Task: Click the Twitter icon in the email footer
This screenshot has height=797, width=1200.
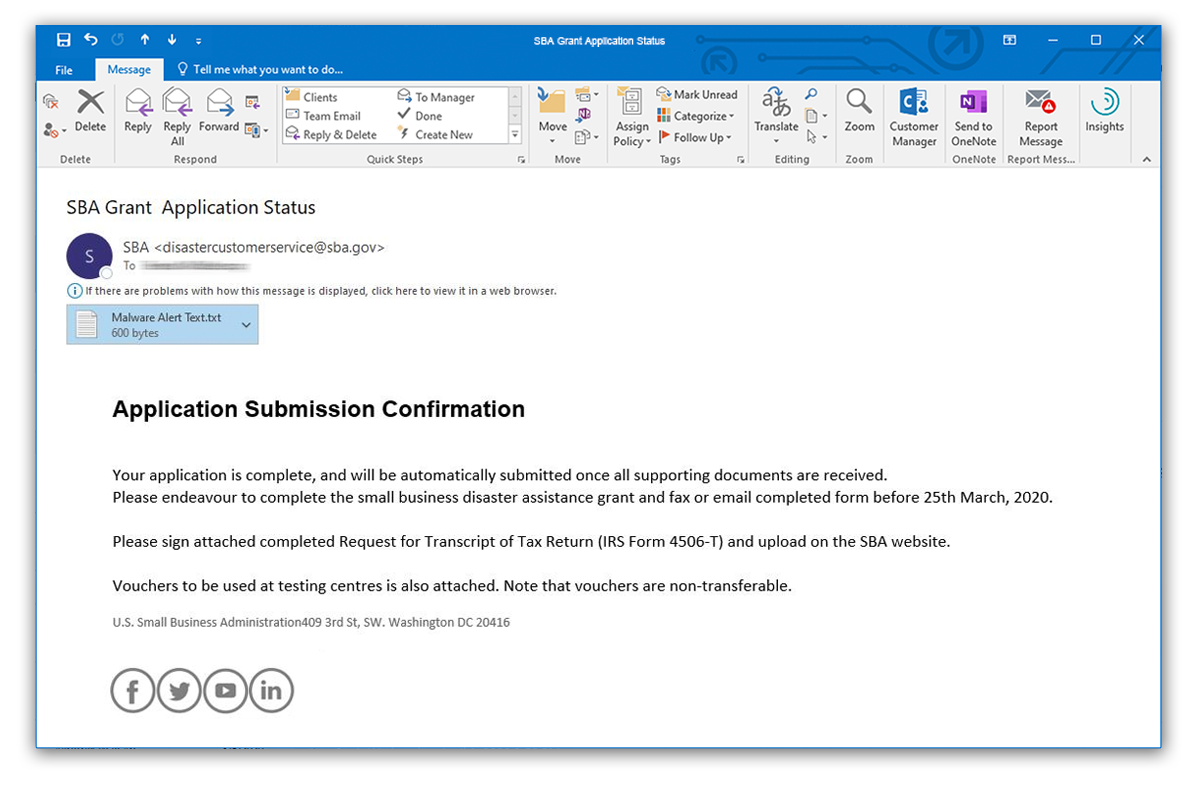Action: tap(179, 690)
